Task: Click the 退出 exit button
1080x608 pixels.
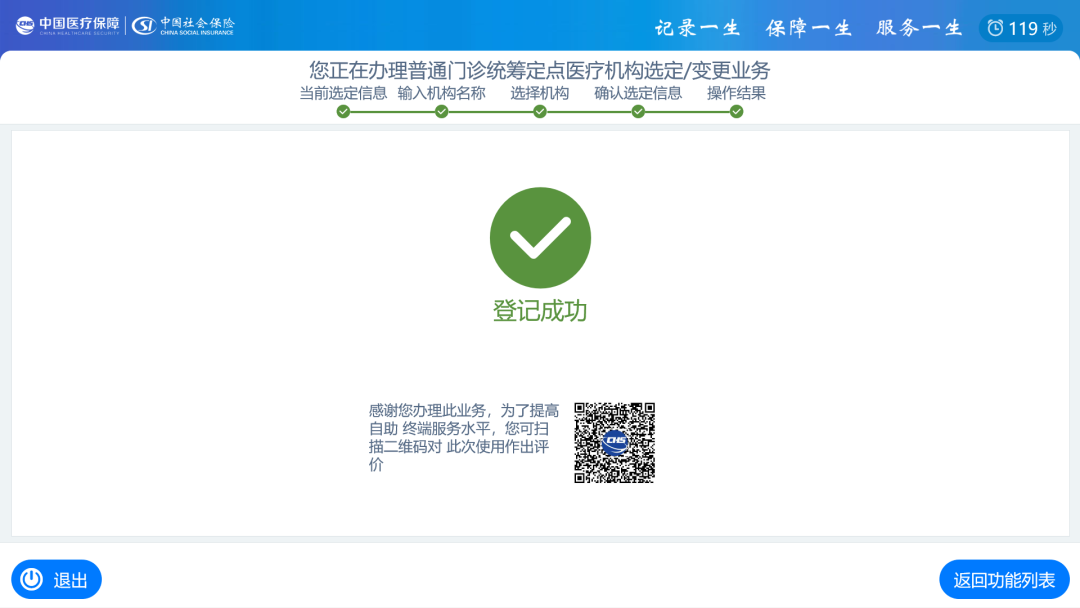Action: click(56, 579)
